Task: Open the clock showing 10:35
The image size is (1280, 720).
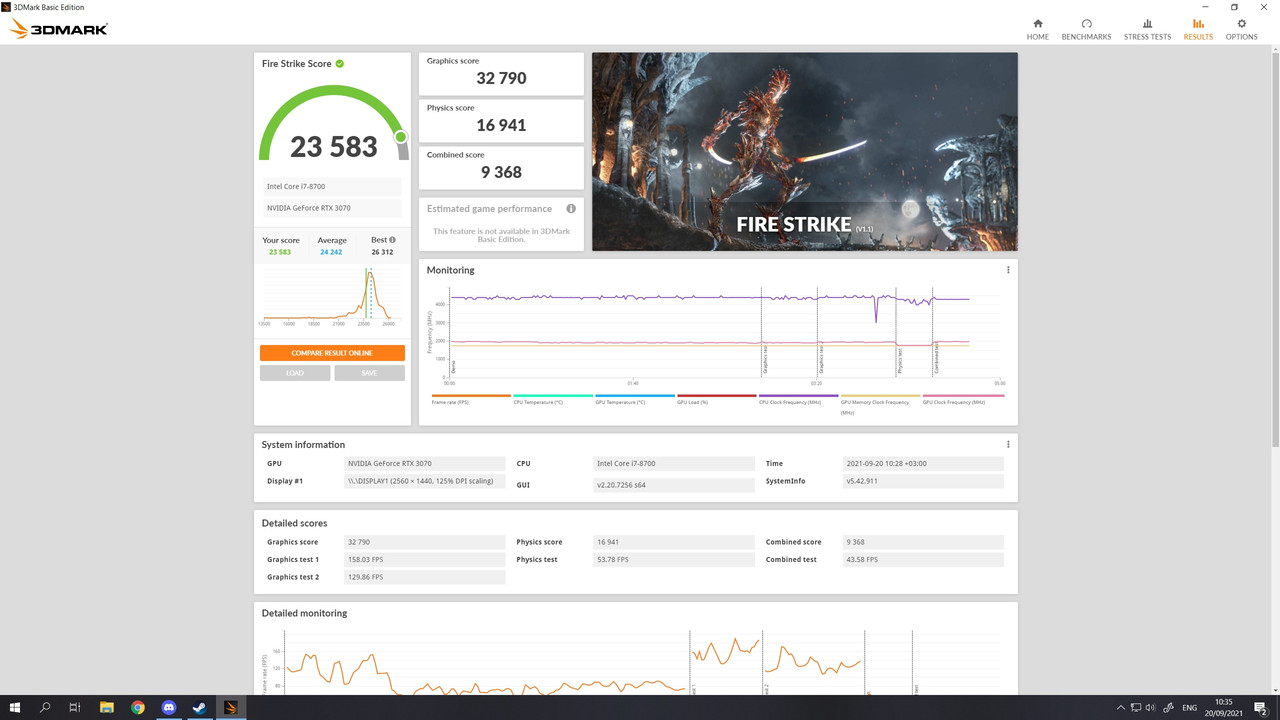Action: (x=1225, y=707)
